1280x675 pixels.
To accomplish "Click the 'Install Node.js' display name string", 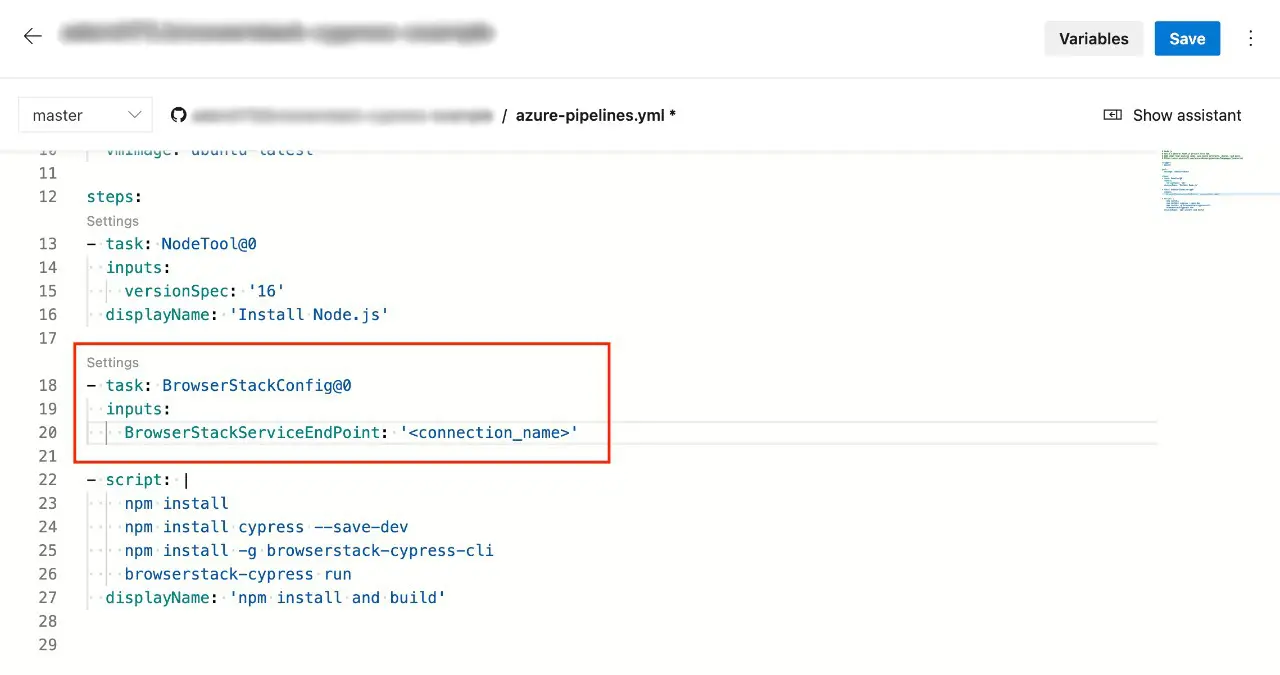I will (309, 314).
